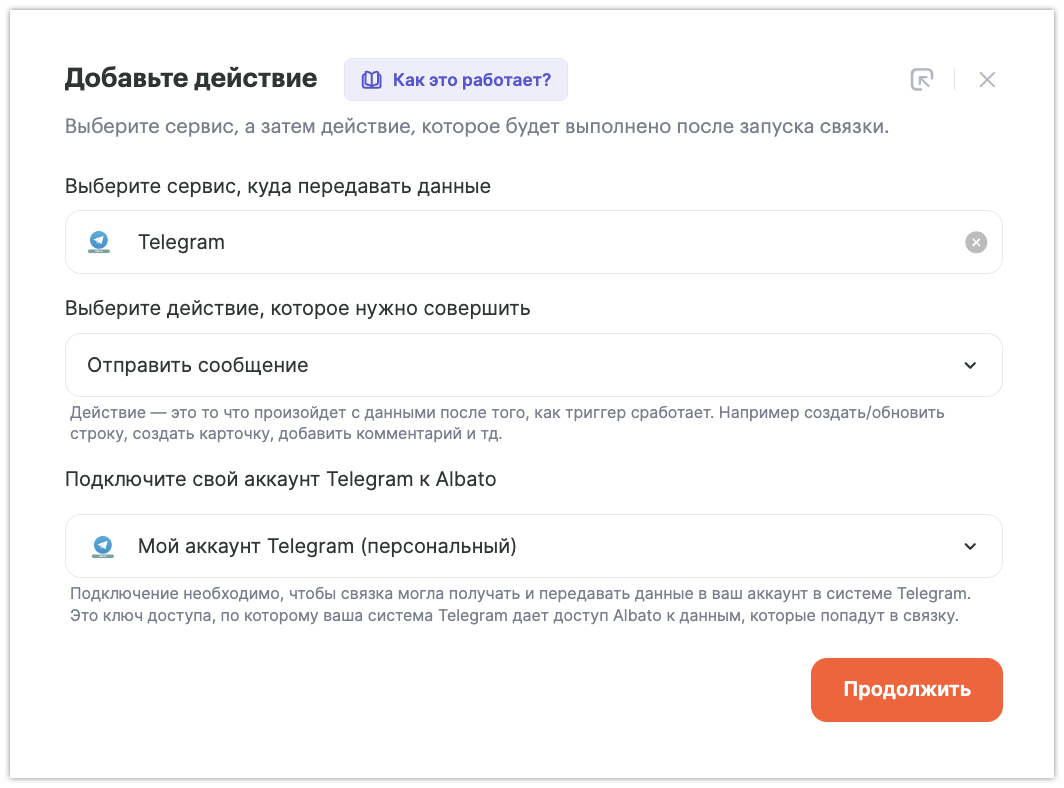
Task: Click the "Добавьте действие" heading
Action: tap(191, 78)
